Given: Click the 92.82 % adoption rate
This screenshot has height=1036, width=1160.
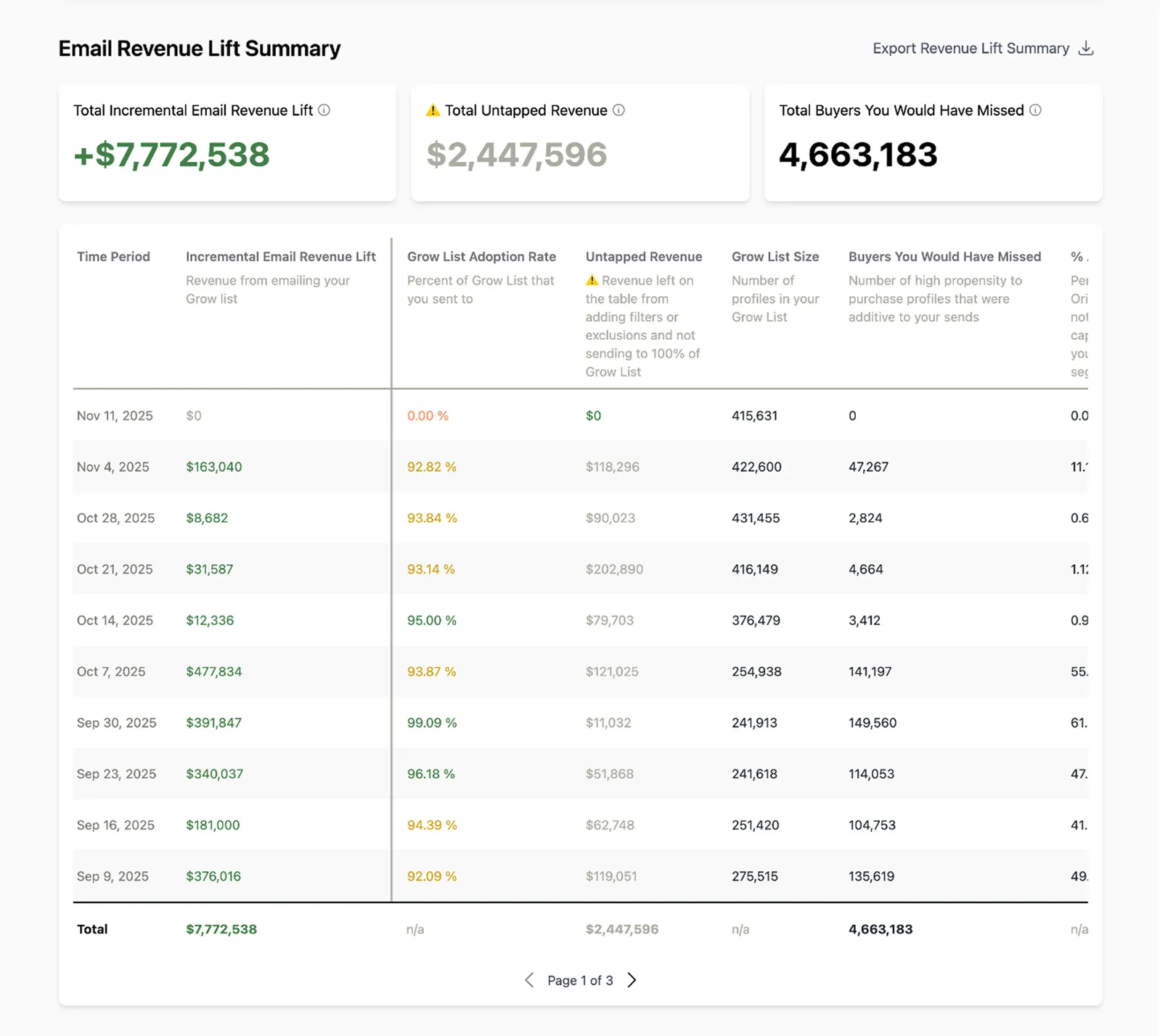Looking at the screenshot, I should [x=432, y=467].
